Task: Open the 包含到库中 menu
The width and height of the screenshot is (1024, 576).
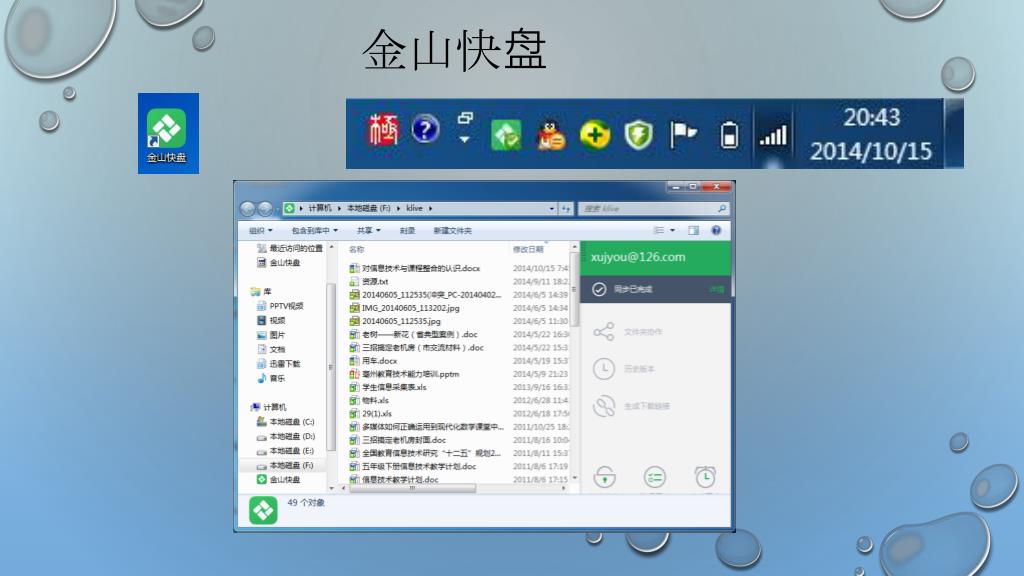Action: click(x=315, y=231)
